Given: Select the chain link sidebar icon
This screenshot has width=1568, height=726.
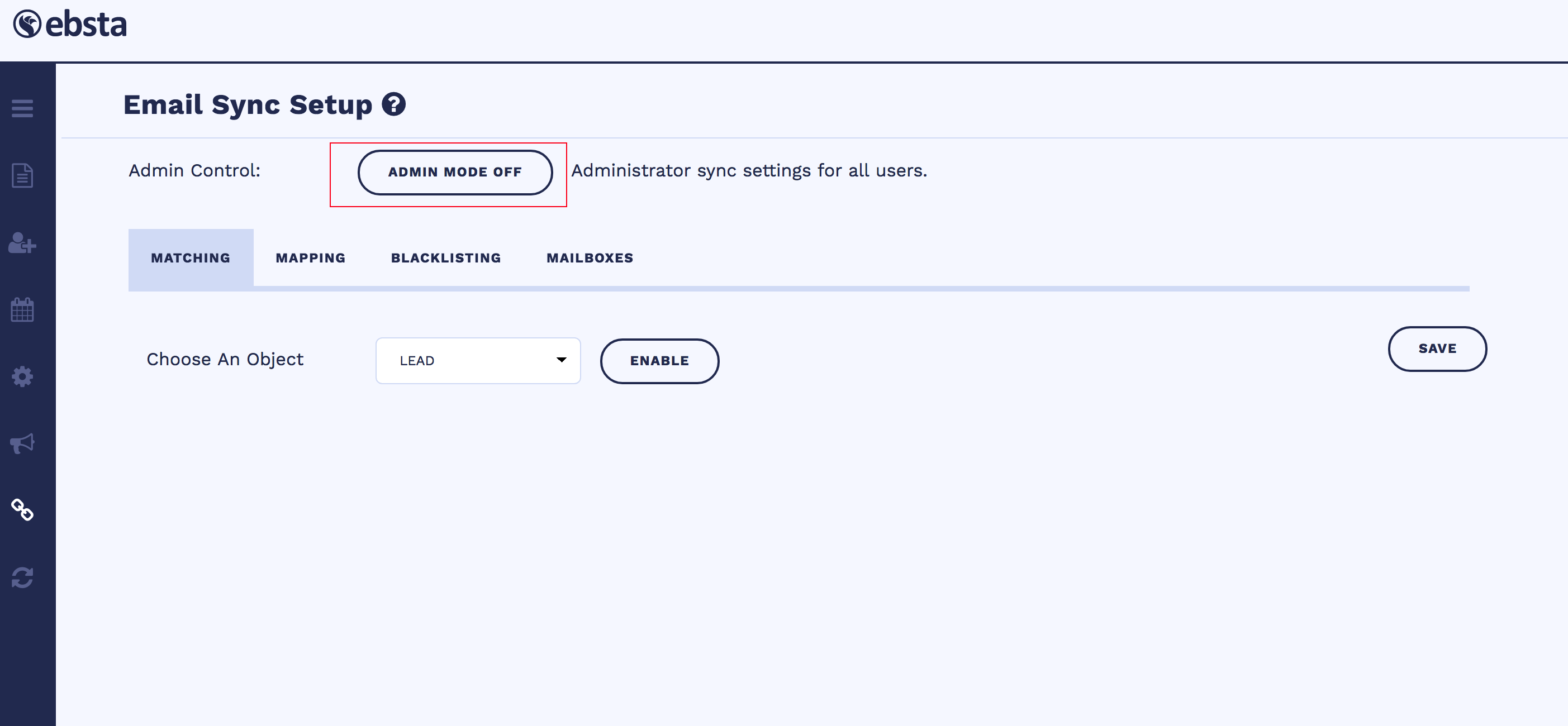Looking at the screenshot, I should pos(22,510).
